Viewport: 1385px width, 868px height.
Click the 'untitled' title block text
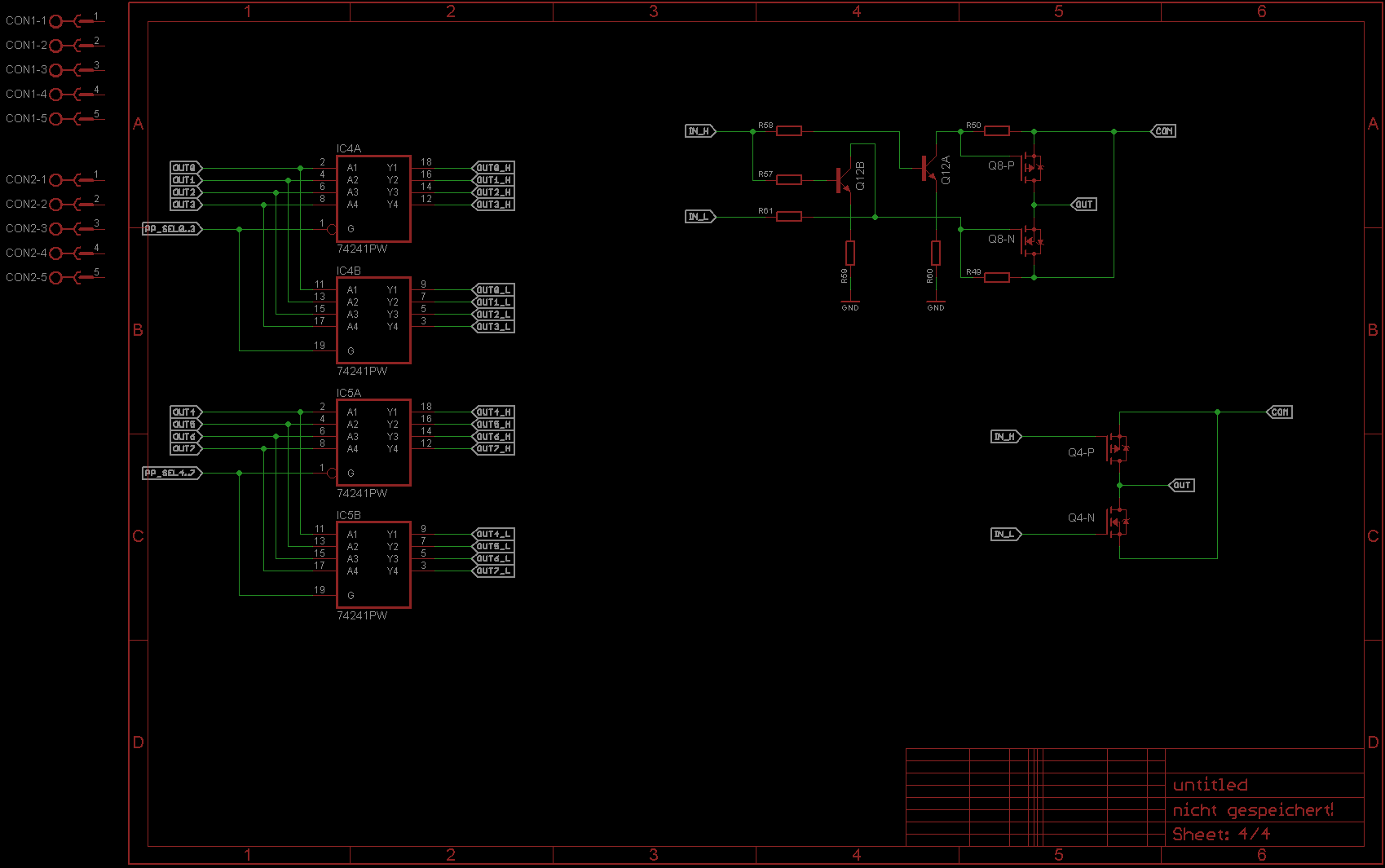pos(1211,785)
